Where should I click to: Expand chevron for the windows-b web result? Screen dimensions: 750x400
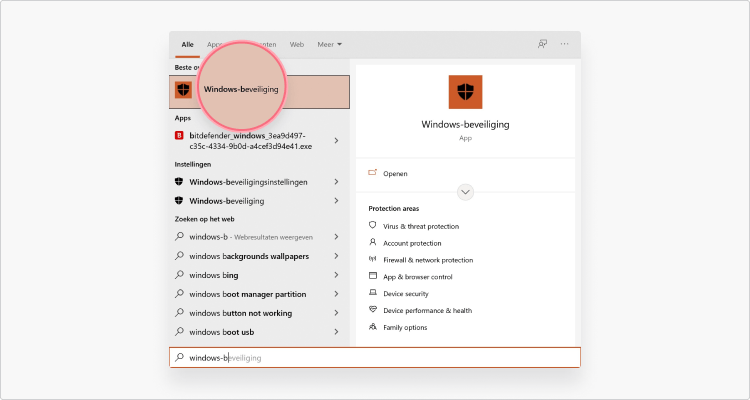coord(336,237)
